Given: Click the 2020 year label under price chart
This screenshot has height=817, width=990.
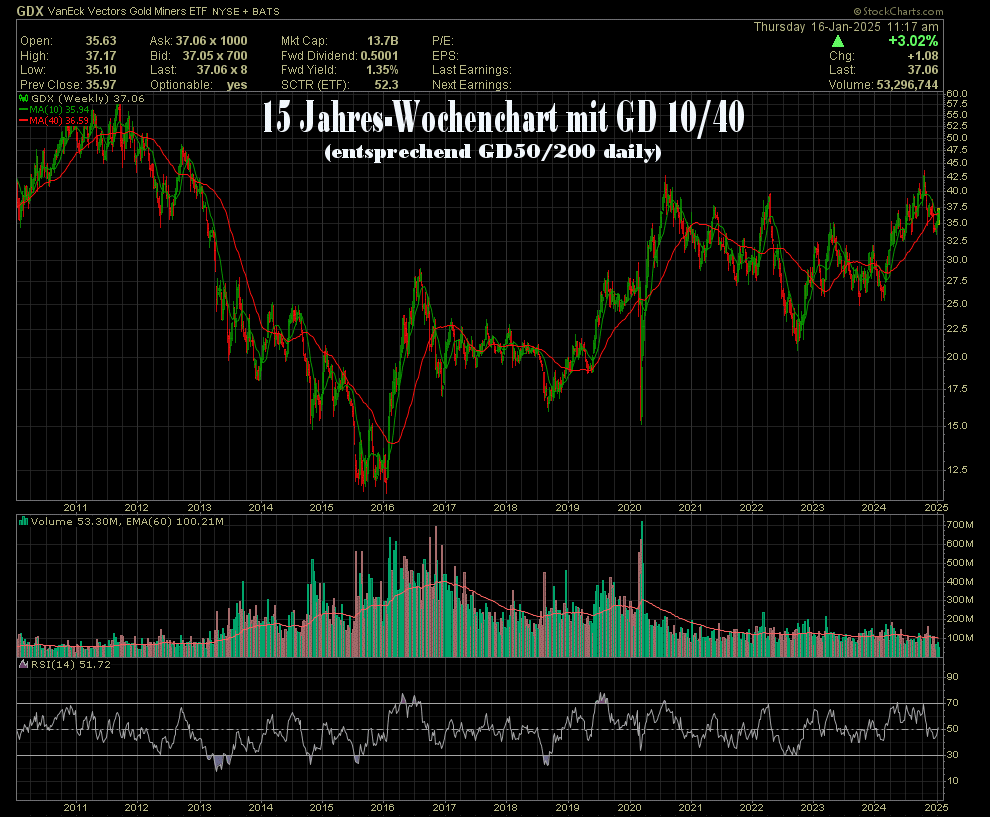Looking at the screenshot, I should (x=629, y=507).
